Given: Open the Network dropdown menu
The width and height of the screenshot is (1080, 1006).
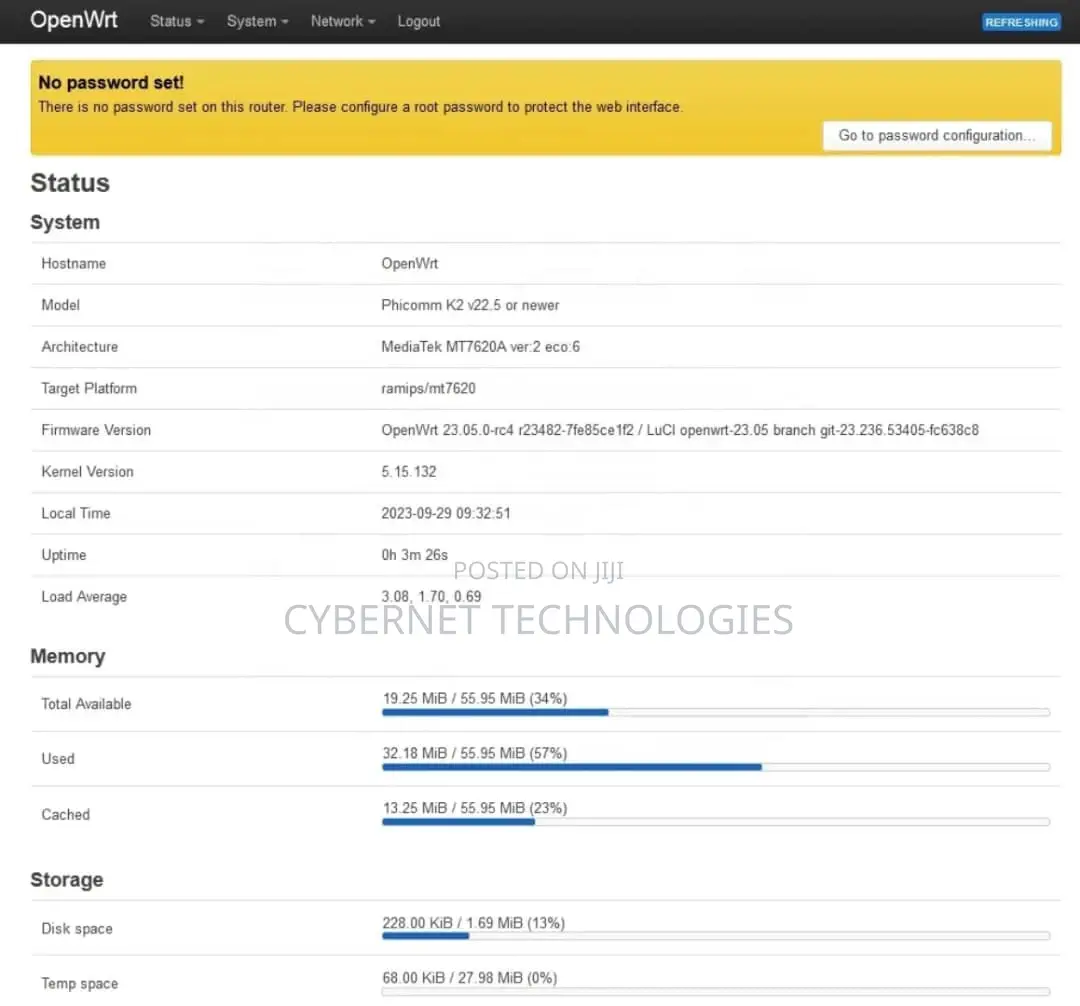Looking at the screenshot, I should pos(343,21).
